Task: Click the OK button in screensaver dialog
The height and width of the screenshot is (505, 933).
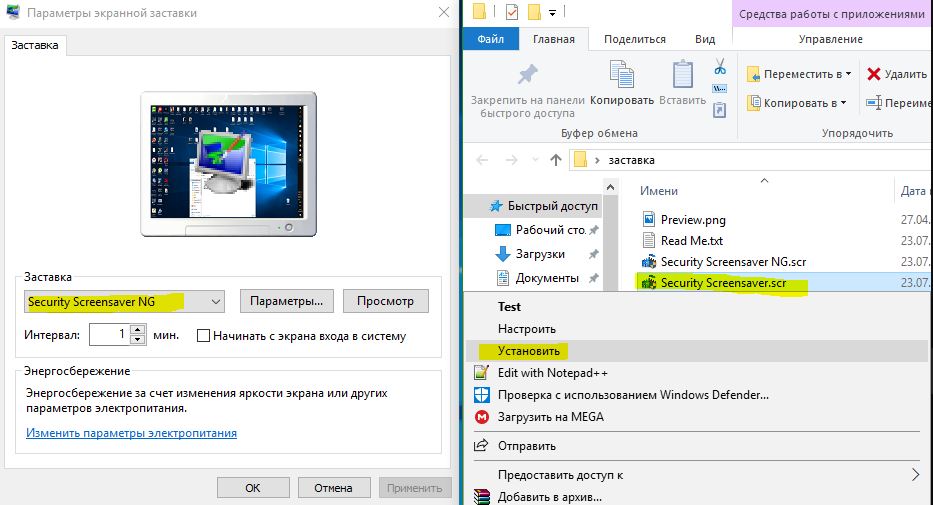Action: point(253,488)
